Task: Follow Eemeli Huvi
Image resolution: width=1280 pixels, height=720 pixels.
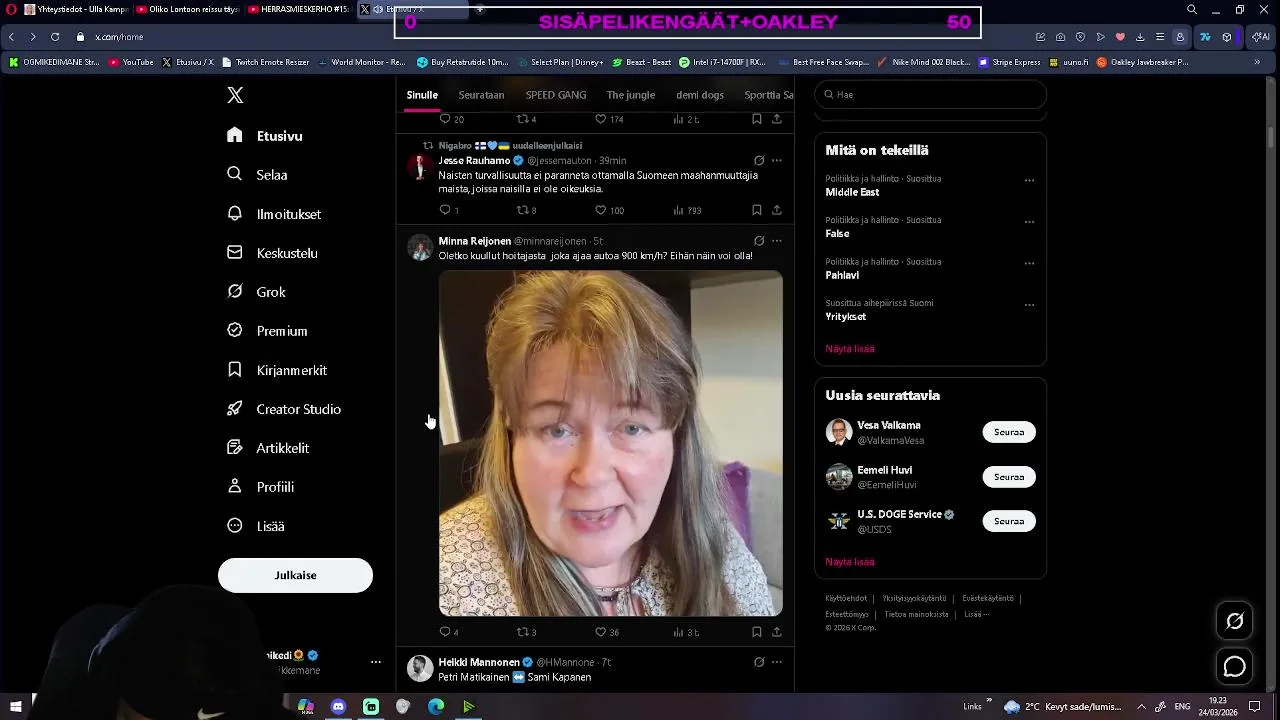Action: (x=1009, y=477)
